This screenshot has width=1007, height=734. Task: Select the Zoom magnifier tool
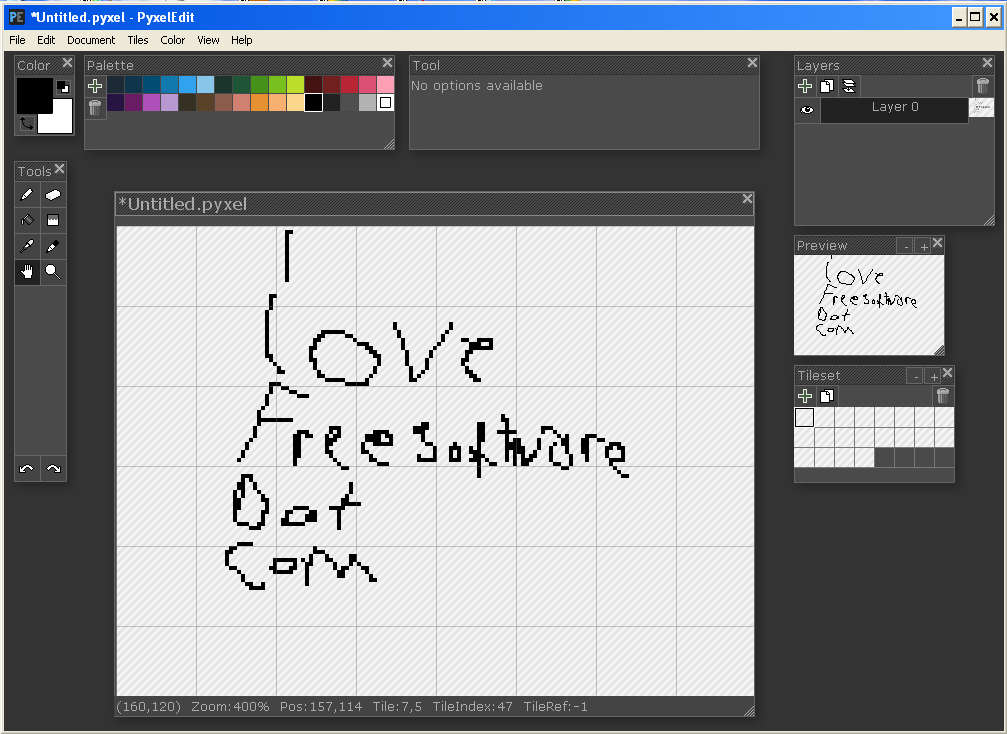53,271
